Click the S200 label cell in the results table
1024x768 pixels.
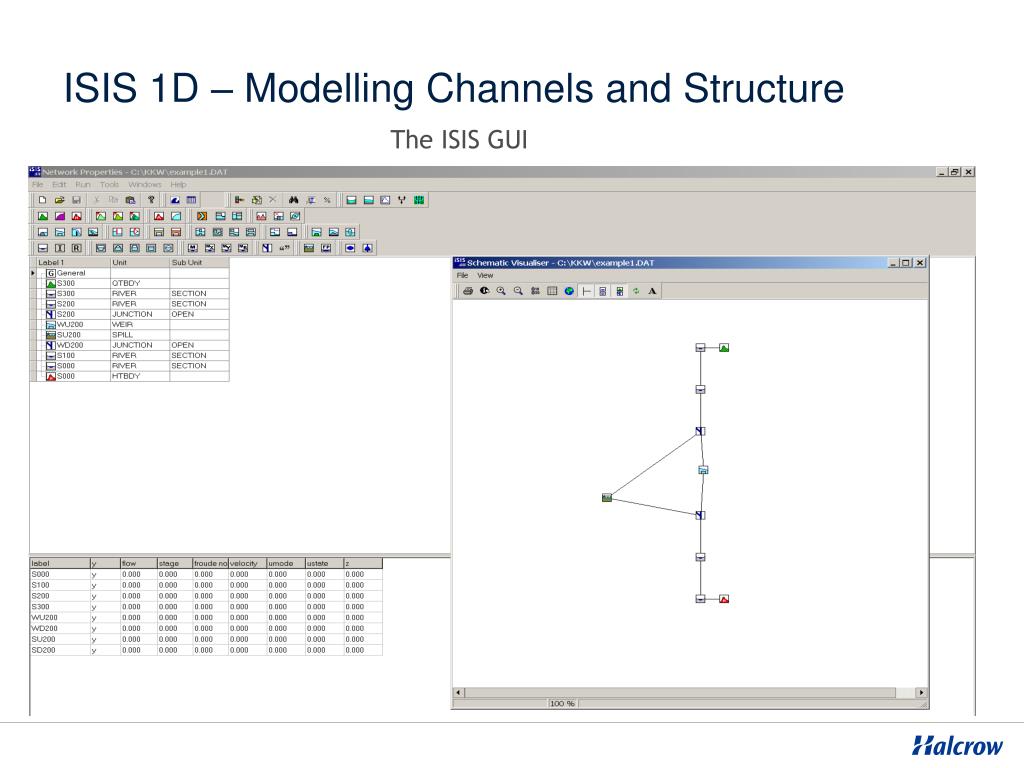pyautogui.click(x=59, y=596)
